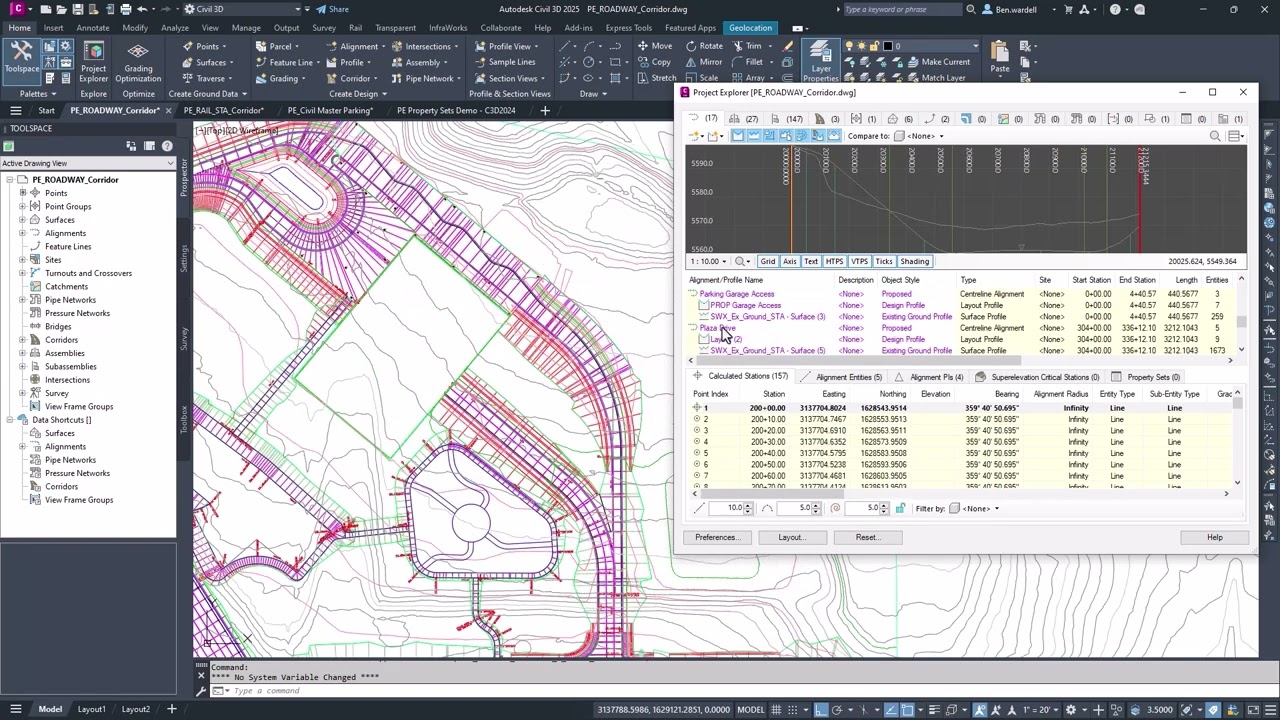Toggle Shading in the profile viewer

point(915,261)
